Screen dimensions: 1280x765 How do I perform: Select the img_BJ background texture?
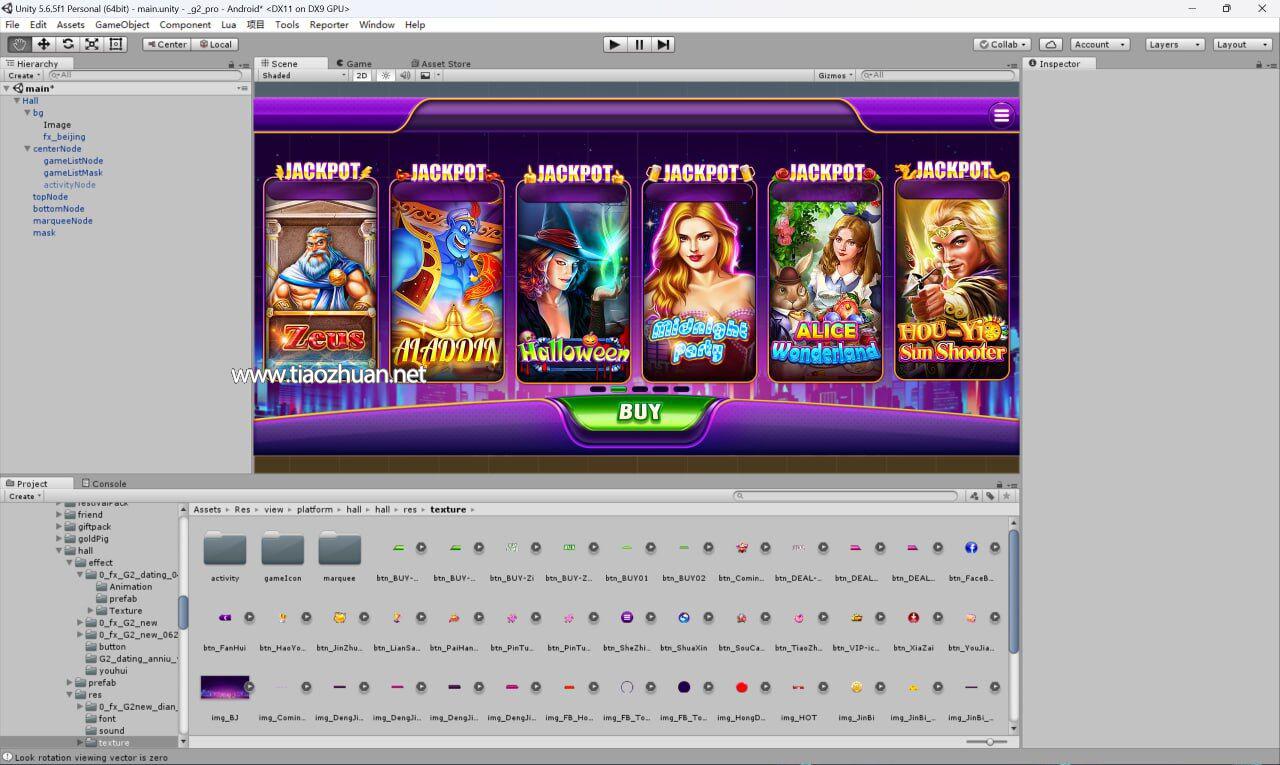click(225, 696)
